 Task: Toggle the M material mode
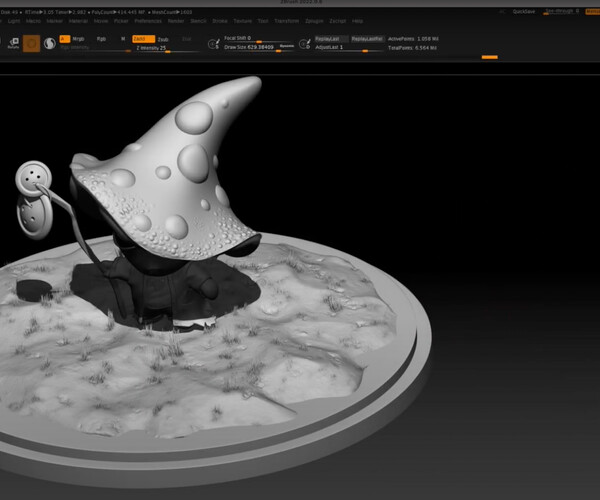point(123,39)
